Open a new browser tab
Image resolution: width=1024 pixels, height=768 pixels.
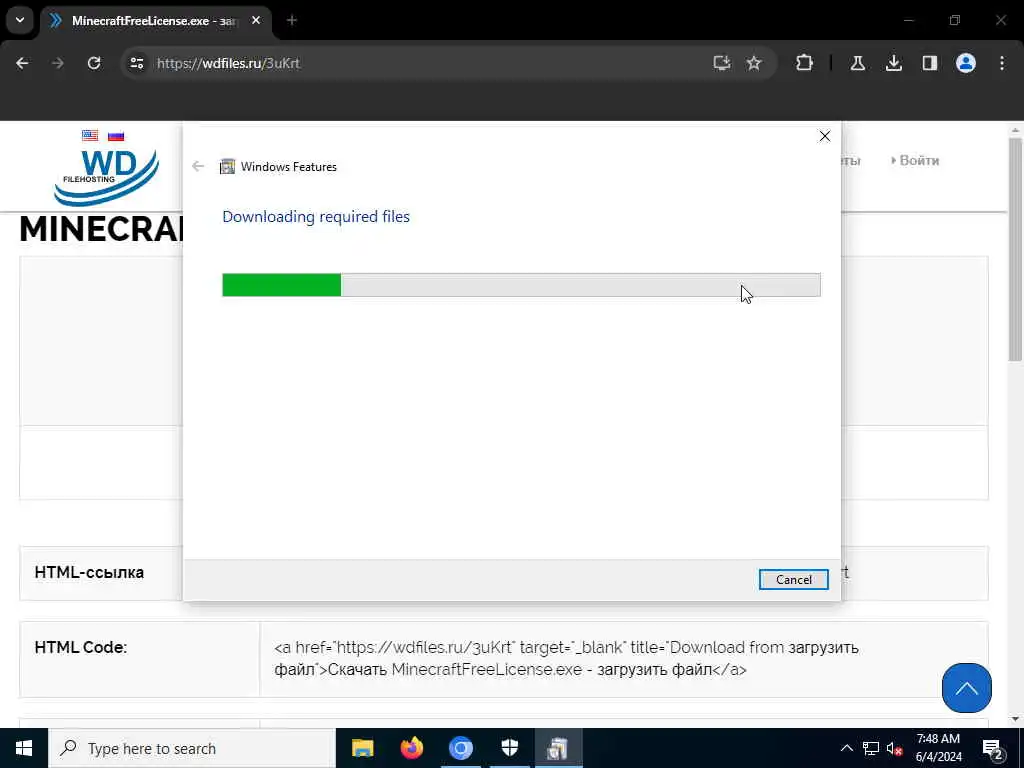(x=292, y=21)
